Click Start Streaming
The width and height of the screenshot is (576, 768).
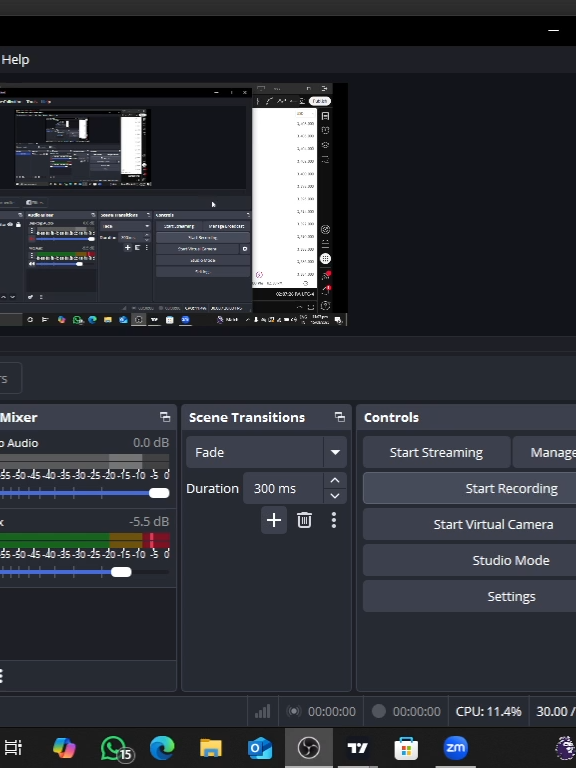point(436,452)
